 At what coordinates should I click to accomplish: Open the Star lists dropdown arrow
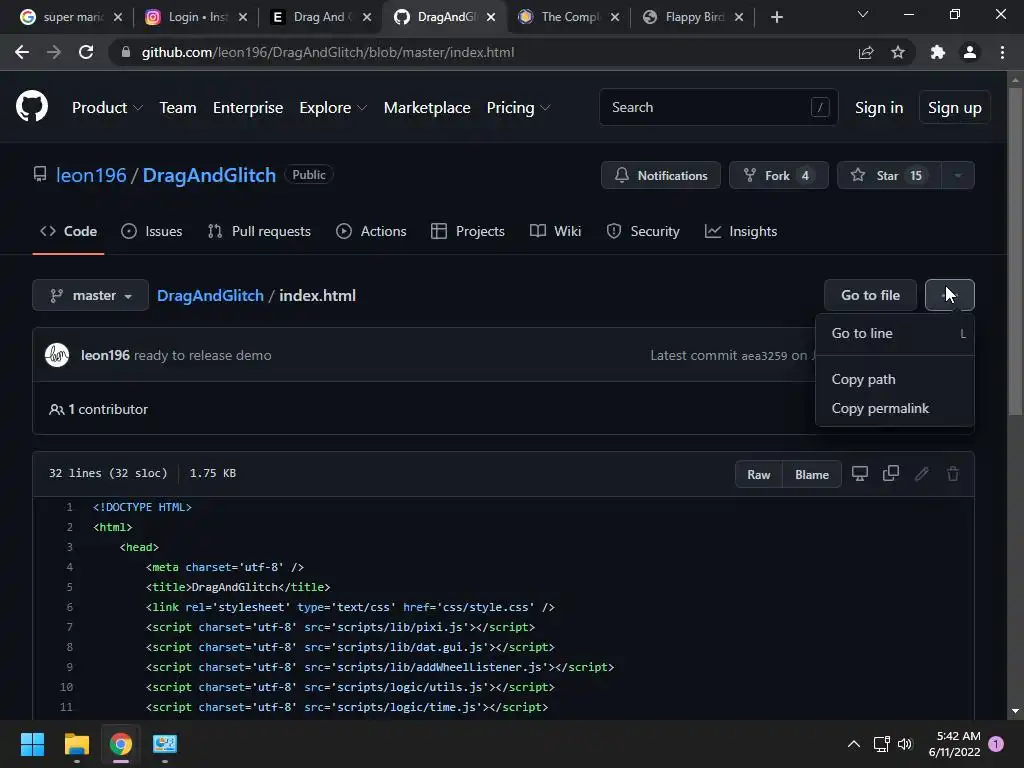[x=957, y=175]
